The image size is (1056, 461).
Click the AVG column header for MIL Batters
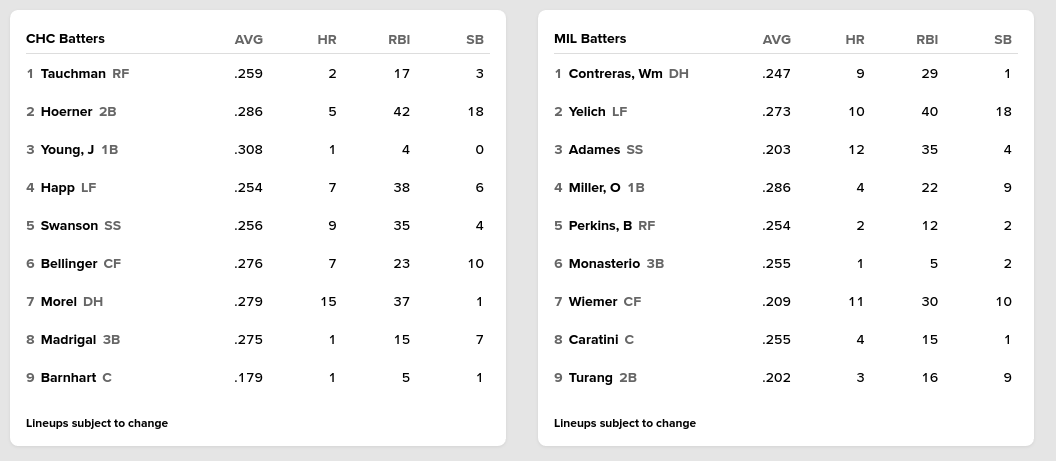point(776,40)
